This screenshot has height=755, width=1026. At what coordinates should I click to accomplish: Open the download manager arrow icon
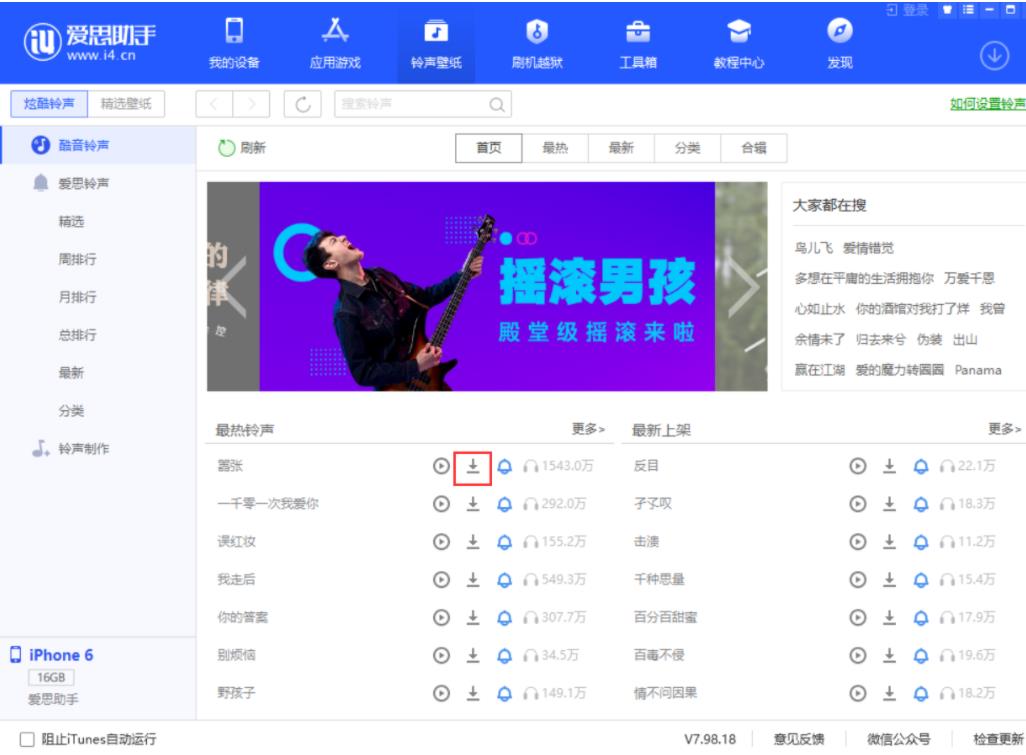[x=993, y=56]
